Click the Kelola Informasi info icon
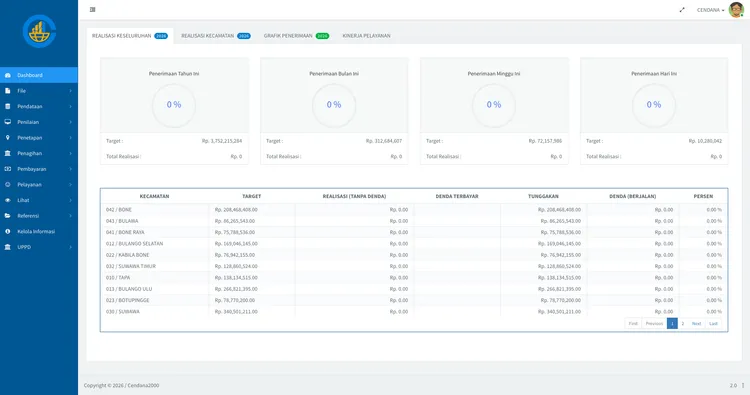 (x=8, y=231)
